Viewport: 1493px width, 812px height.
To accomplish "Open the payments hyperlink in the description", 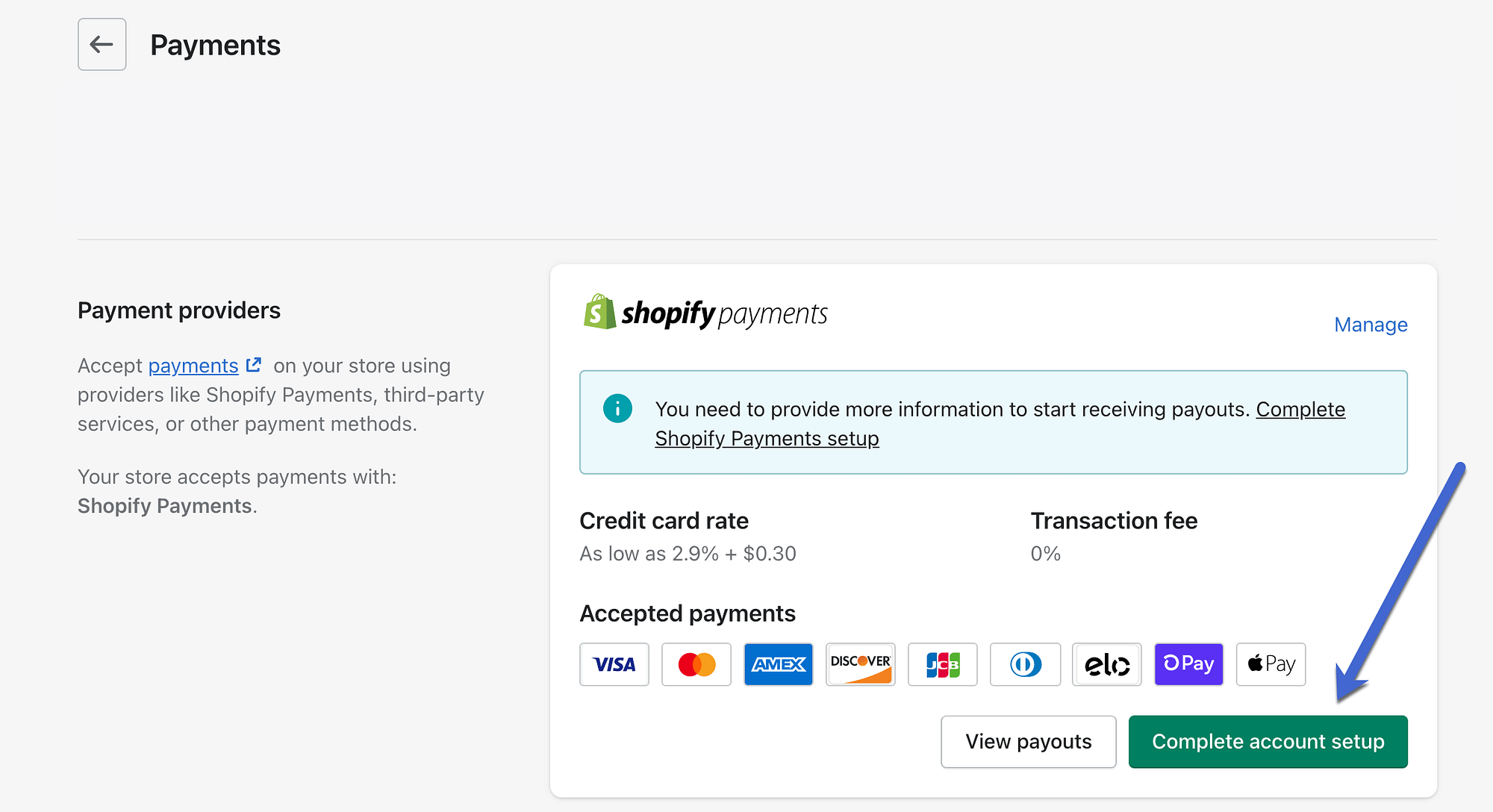I will point(193,366).
